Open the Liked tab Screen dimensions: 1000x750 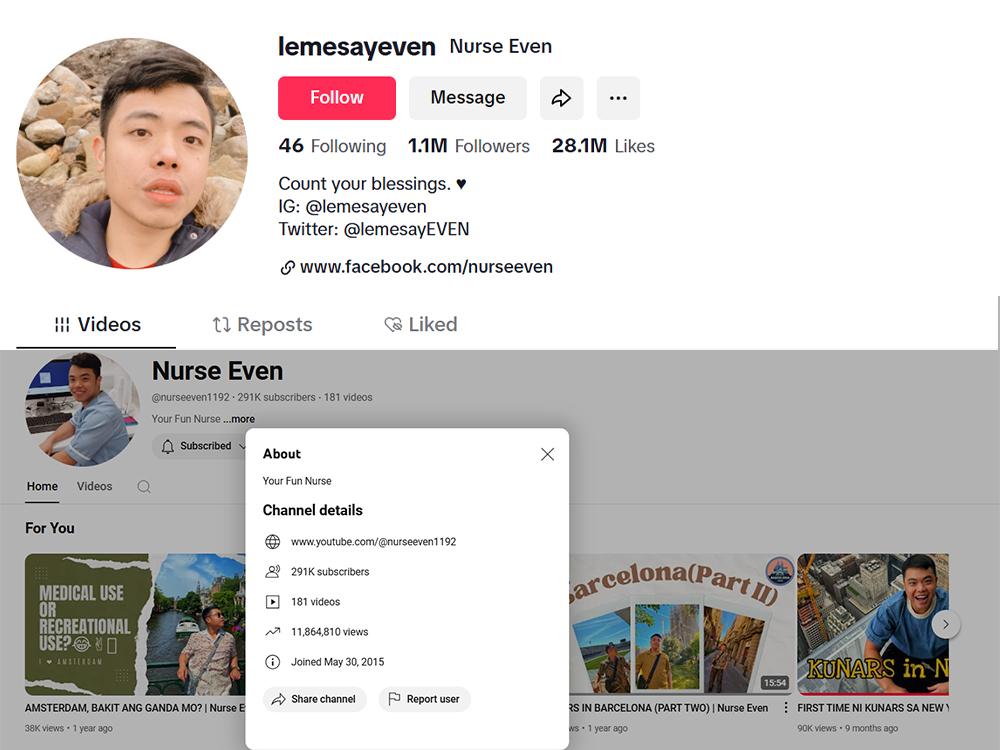pyautogui.click(x=420, y=324)
